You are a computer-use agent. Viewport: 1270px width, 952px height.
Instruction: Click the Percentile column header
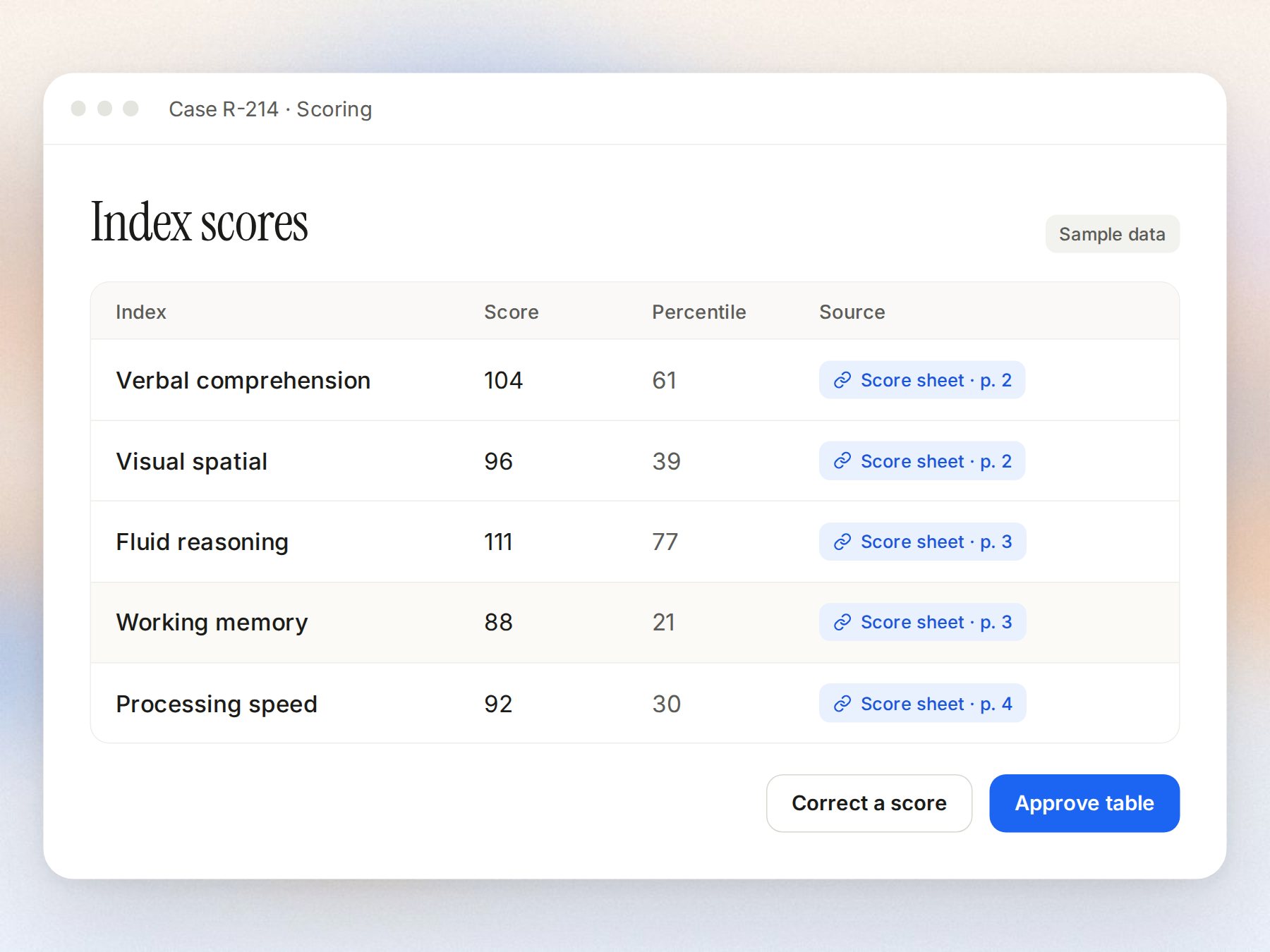point(698,312)
